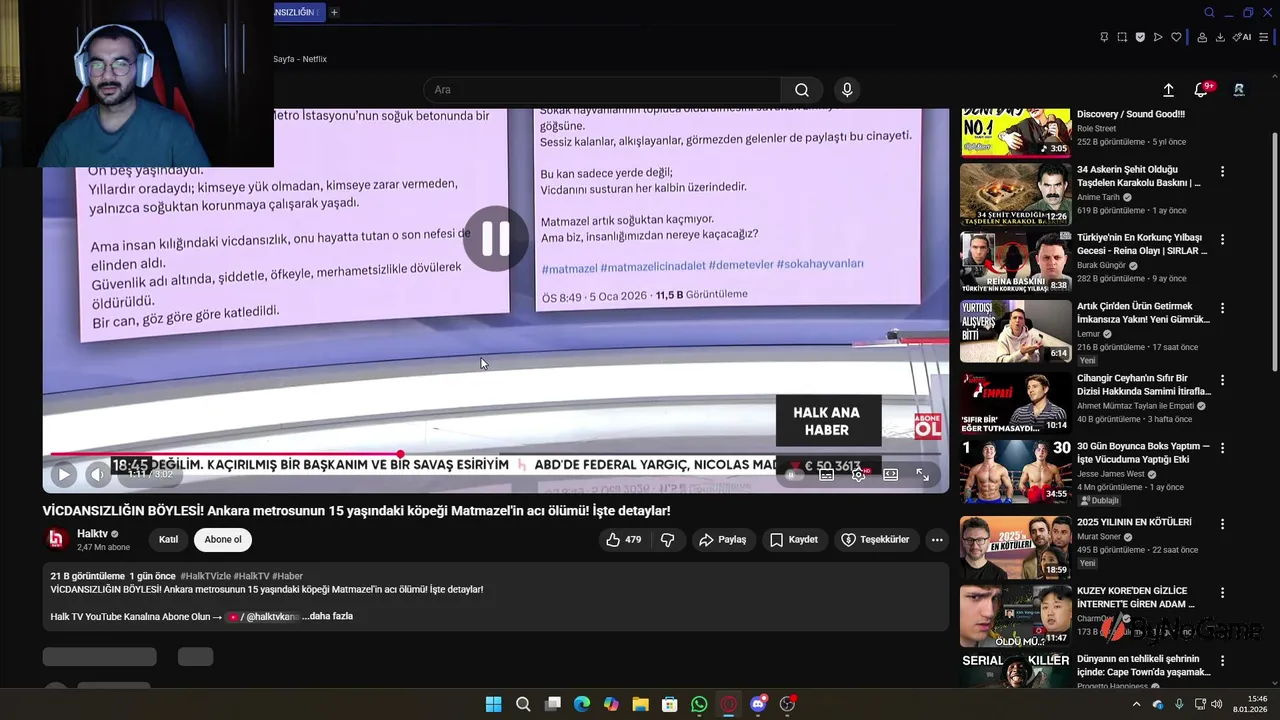Image resolution: width=1280 pixels, height=720 pixels.
Task: Open a new browser tab with plus
Action: coord(334,12)
